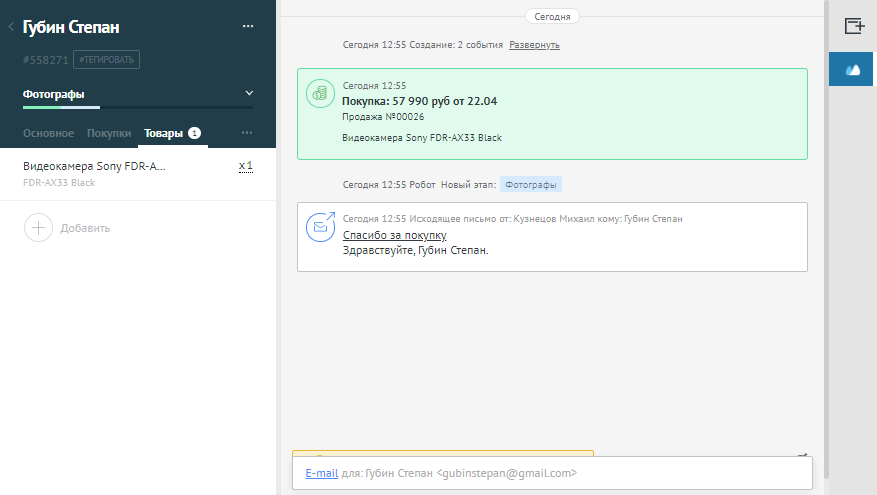877x495 pixels.
Task: Open the three-dot menu next to contact name
Action: pos(248,27)
